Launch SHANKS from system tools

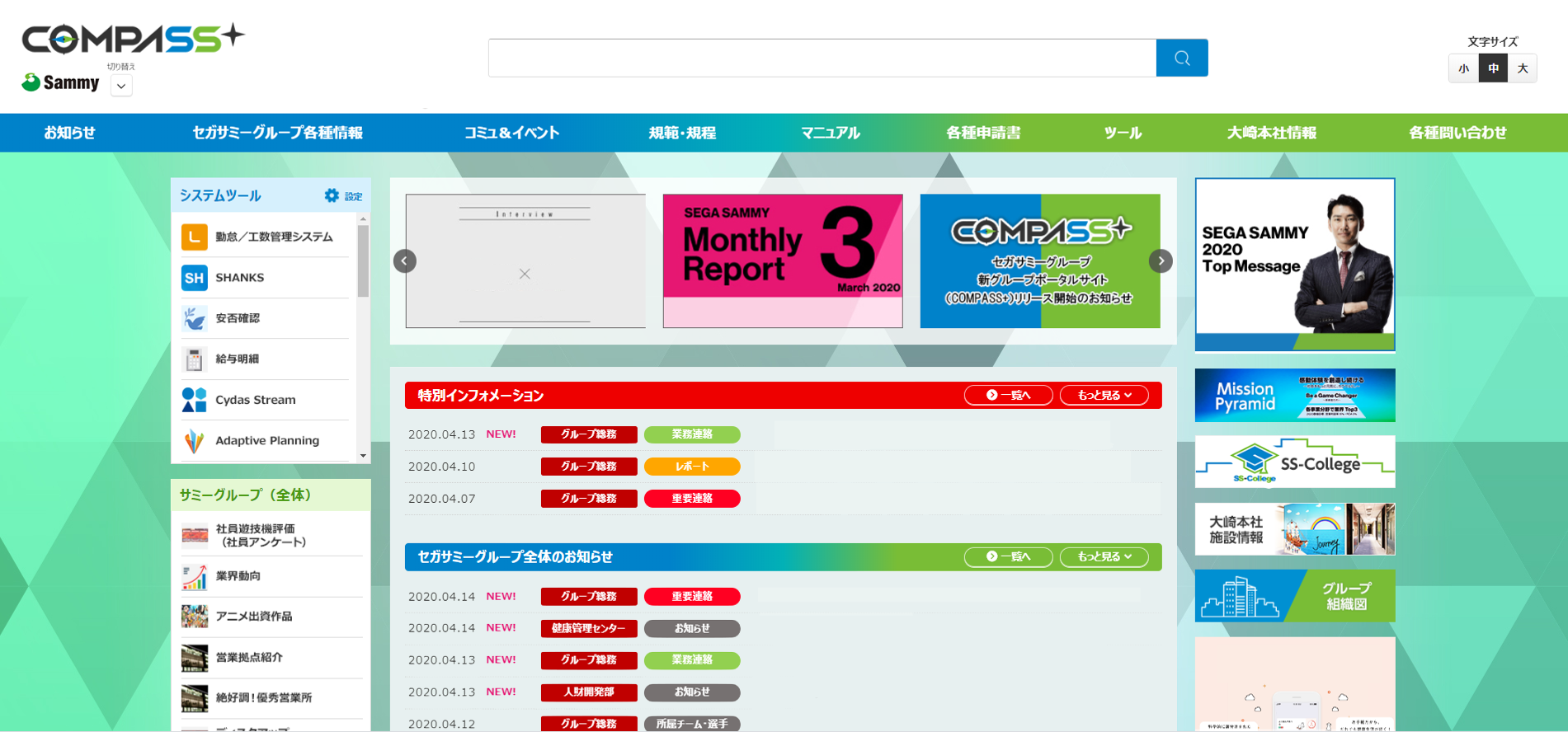coord(194,278)
